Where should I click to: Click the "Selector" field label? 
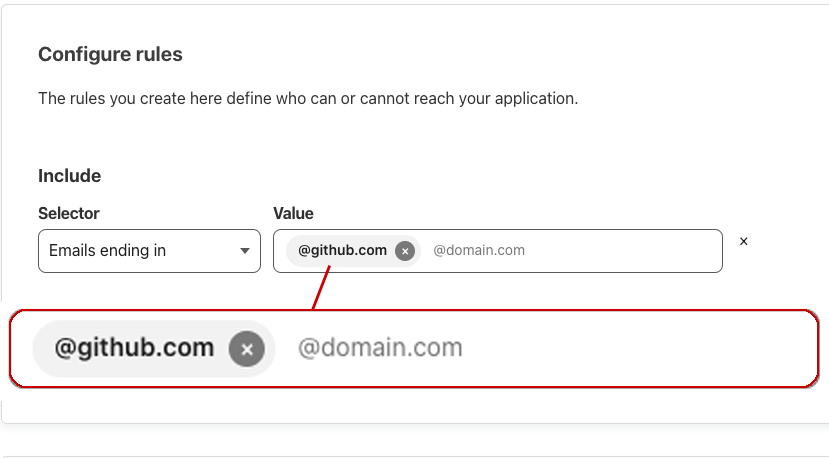pos(68,213)
